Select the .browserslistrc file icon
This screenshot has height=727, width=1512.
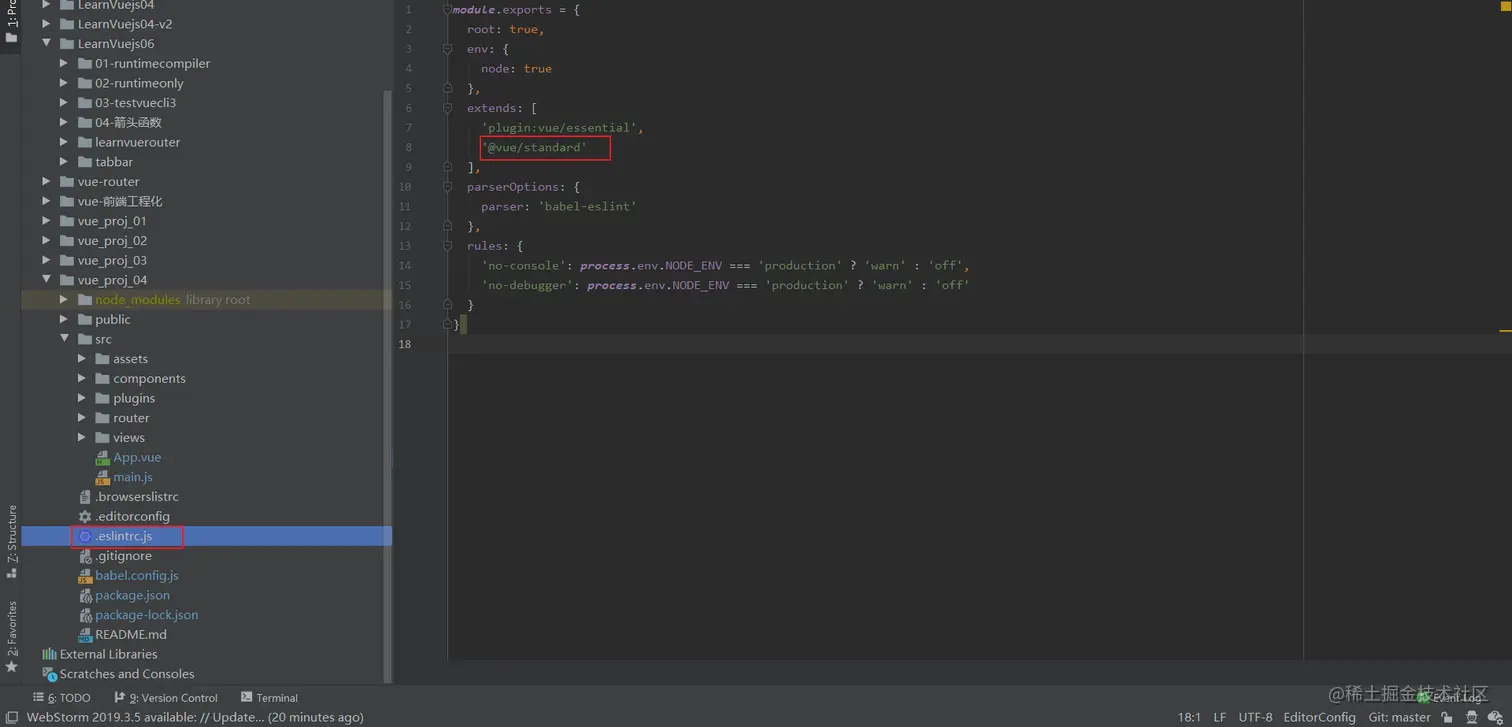(85, 497)
